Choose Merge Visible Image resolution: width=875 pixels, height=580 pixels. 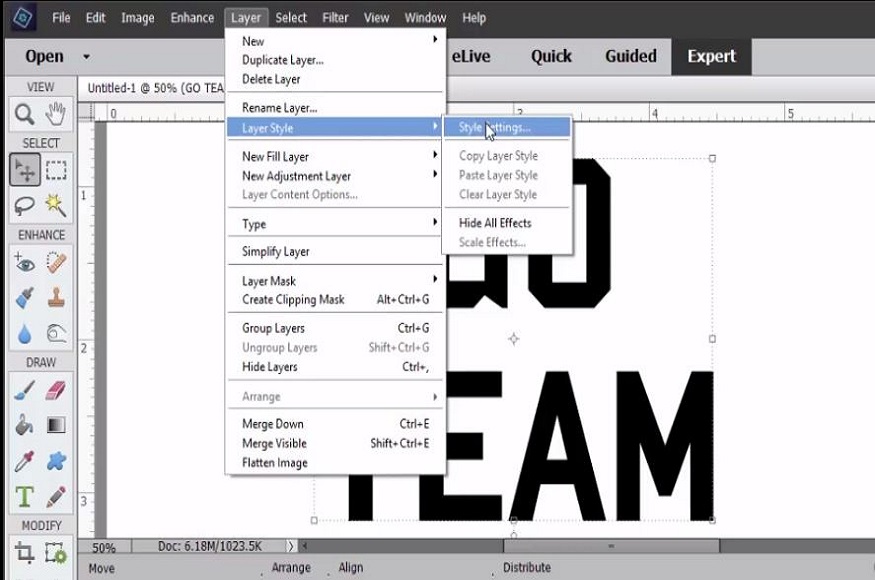pos(335,443)
